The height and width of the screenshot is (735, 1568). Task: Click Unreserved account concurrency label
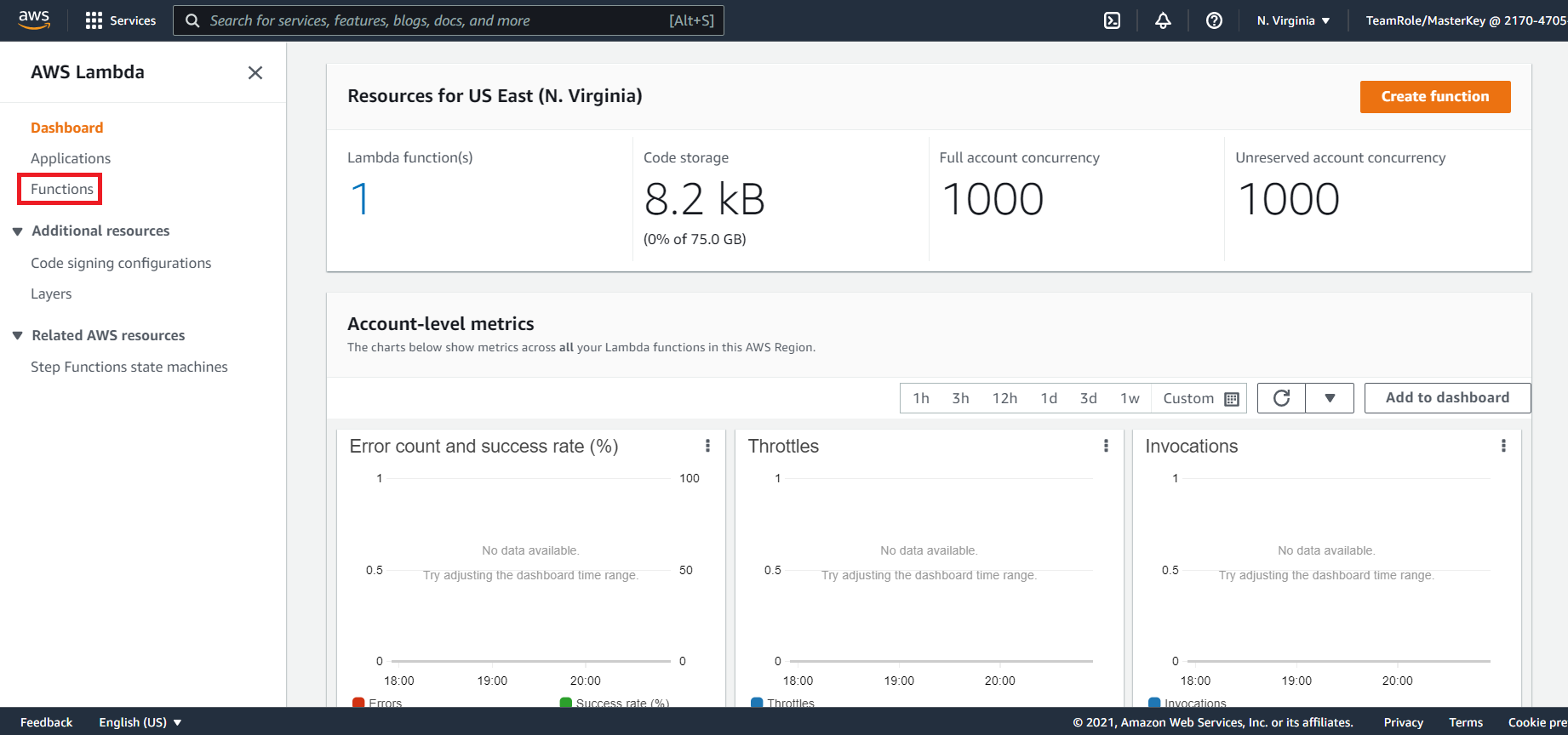1341,157
